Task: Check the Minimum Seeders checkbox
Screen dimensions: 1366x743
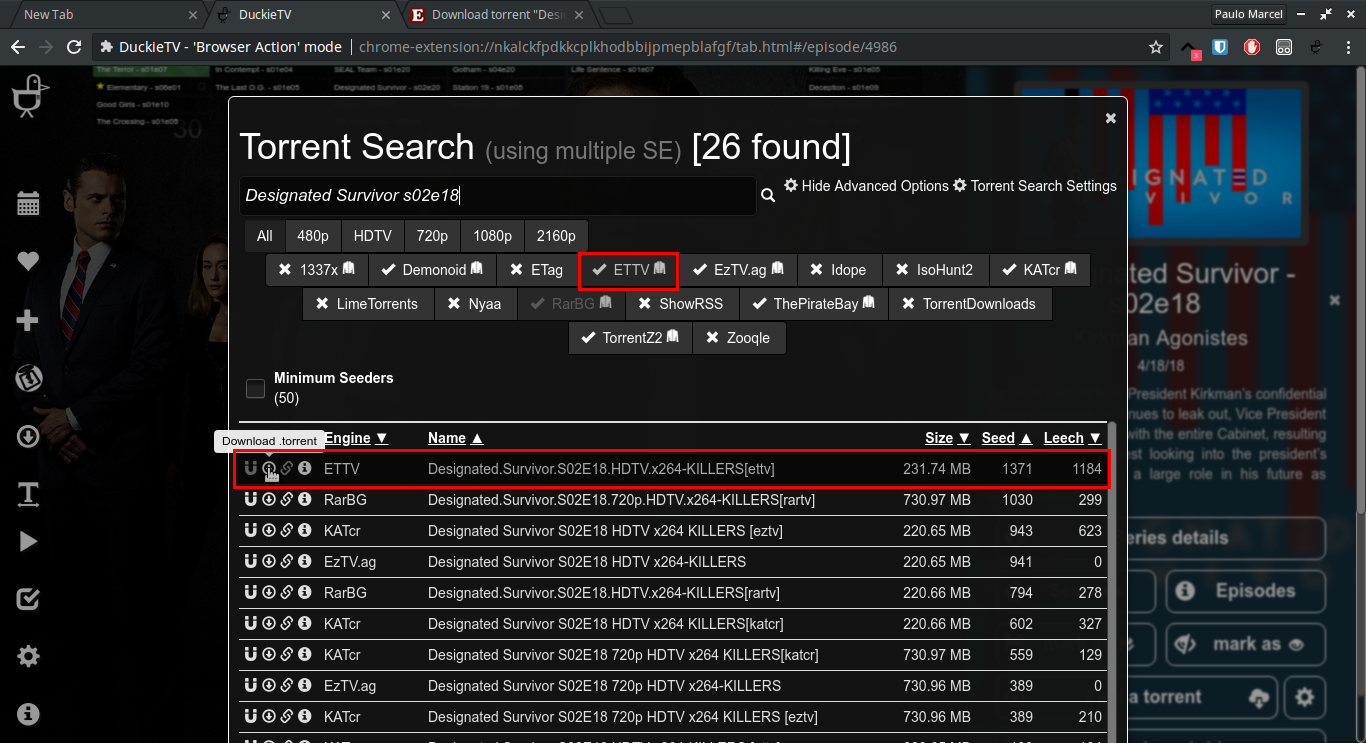Action: tap(256, 388)
